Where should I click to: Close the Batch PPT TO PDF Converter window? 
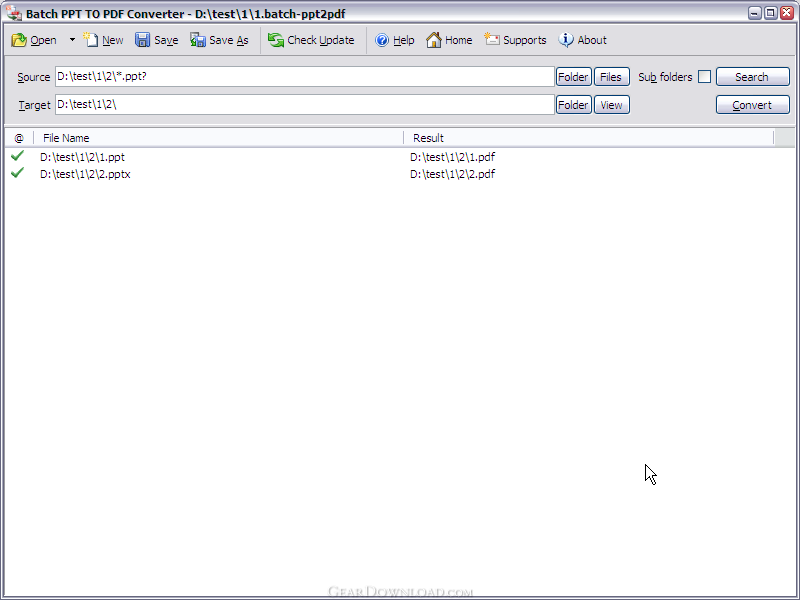click(x=787, y=13)
